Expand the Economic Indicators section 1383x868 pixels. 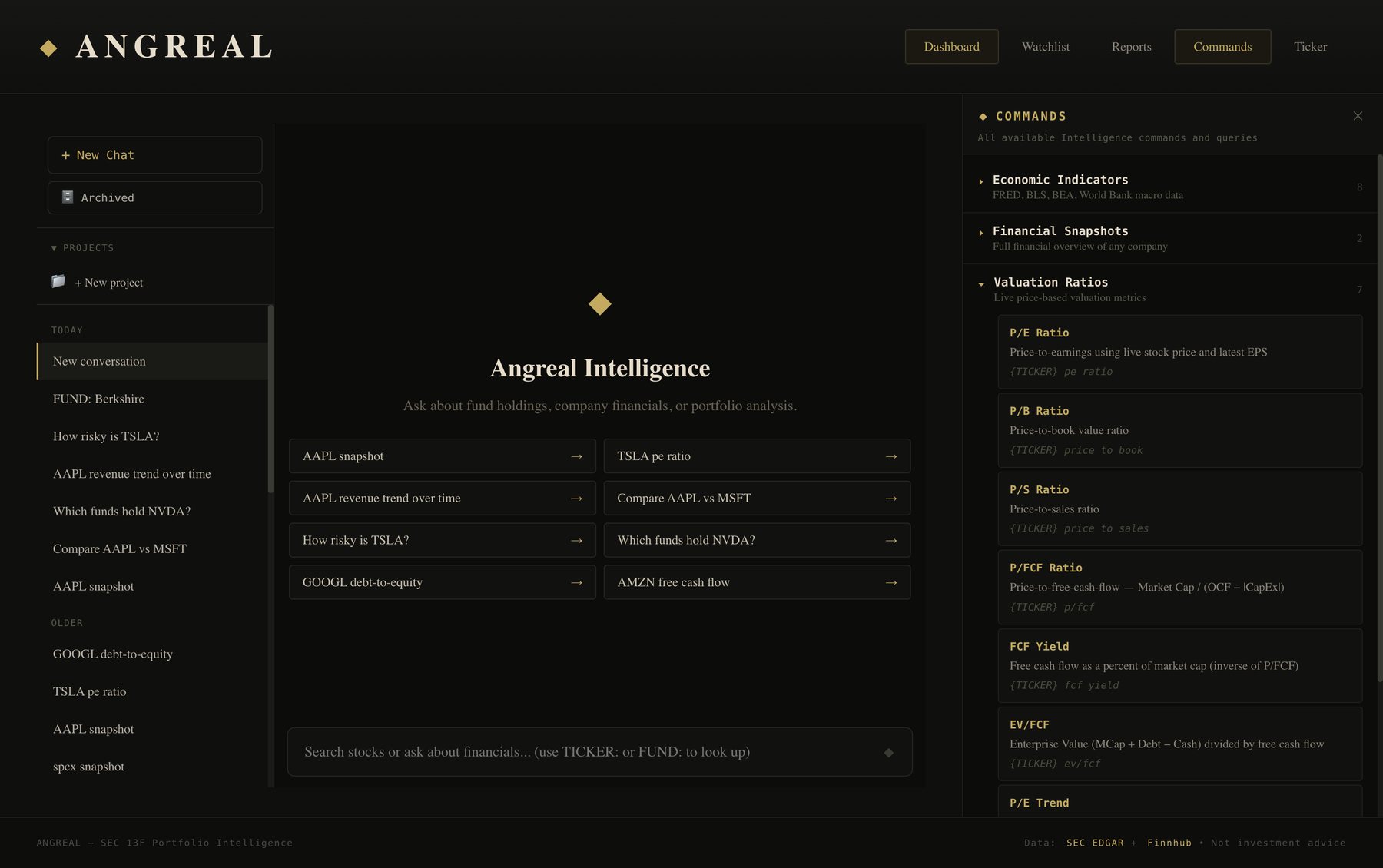point(1169,187)
